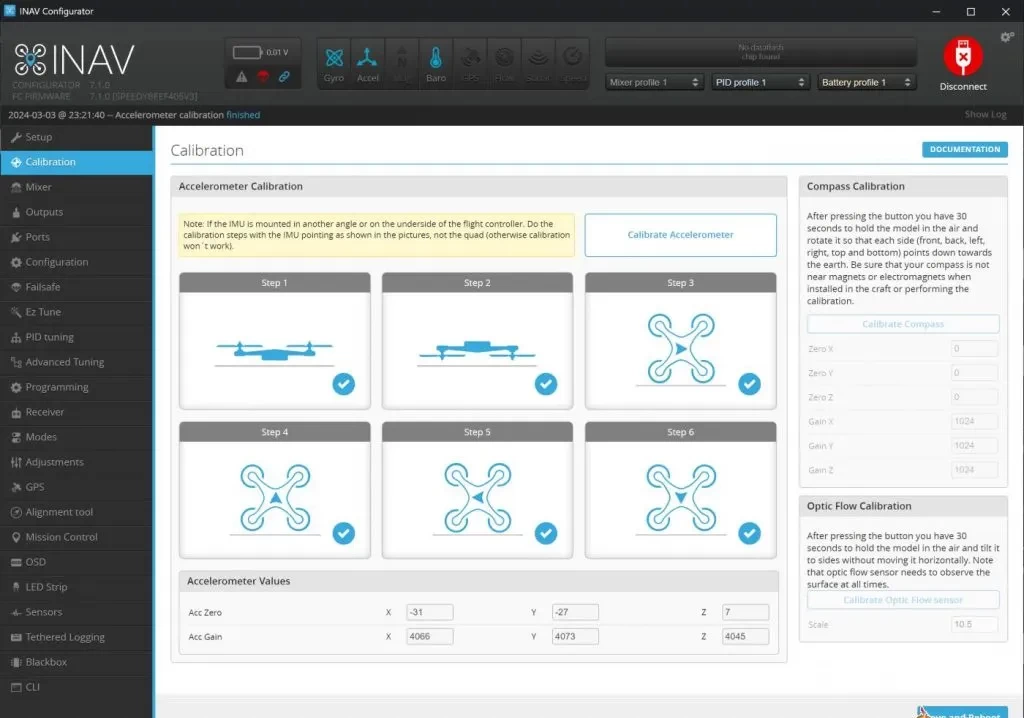Open the Modes tab
The image size is (1024, 718).
tap(76, 437)
